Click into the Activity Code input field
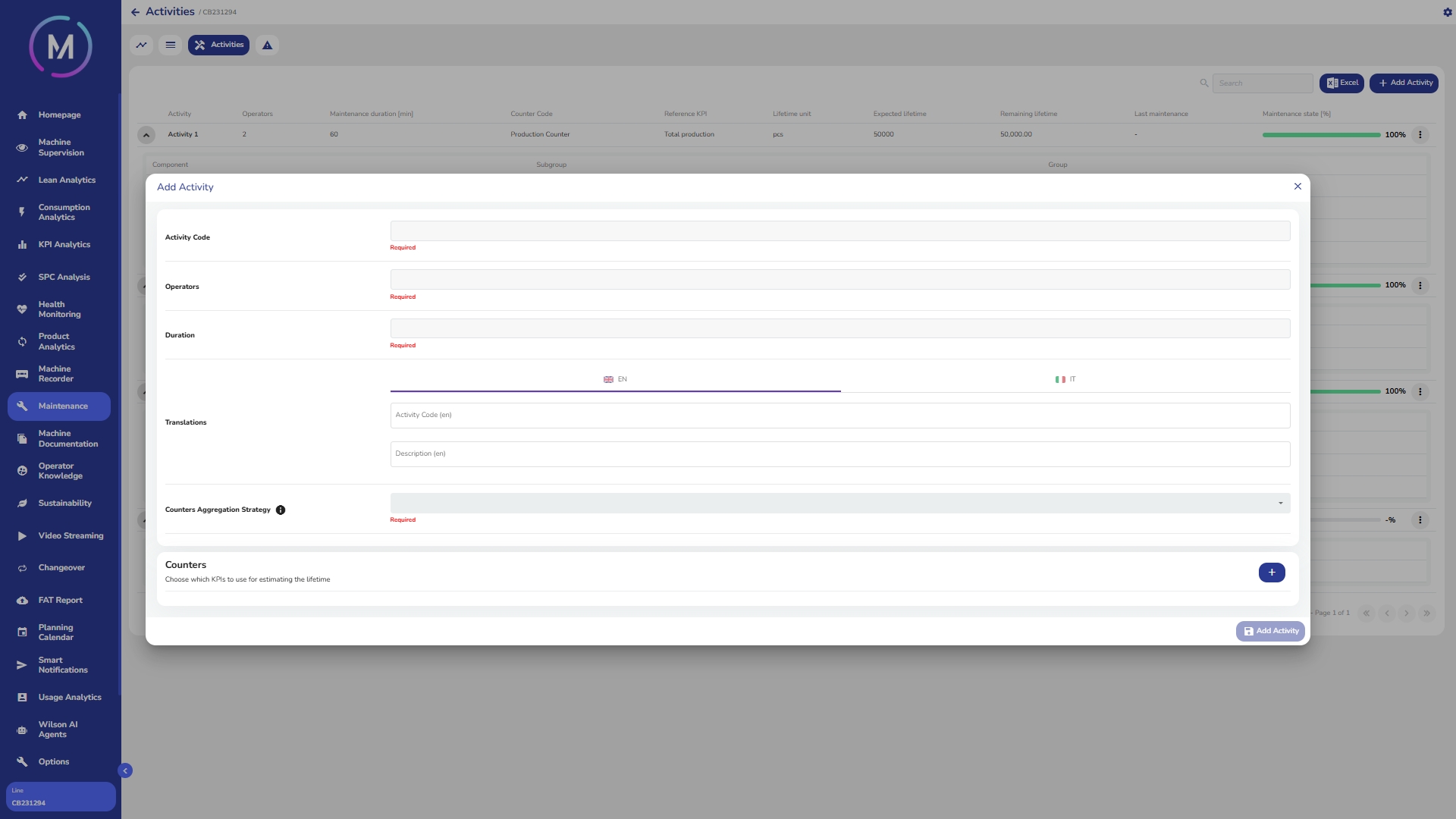This screenshot has height=819, width=1456. [839, 231]
